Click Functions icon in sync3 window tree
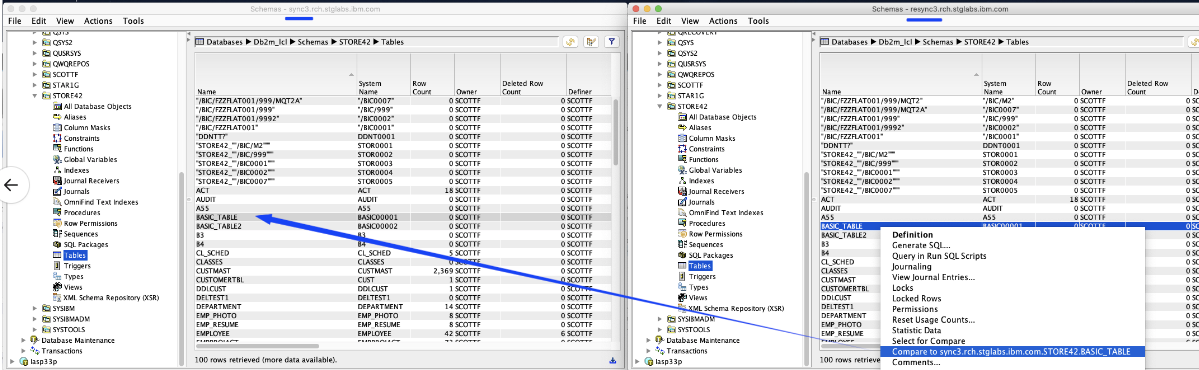Screen dimensions: 1199x370 tap(57, 149)
